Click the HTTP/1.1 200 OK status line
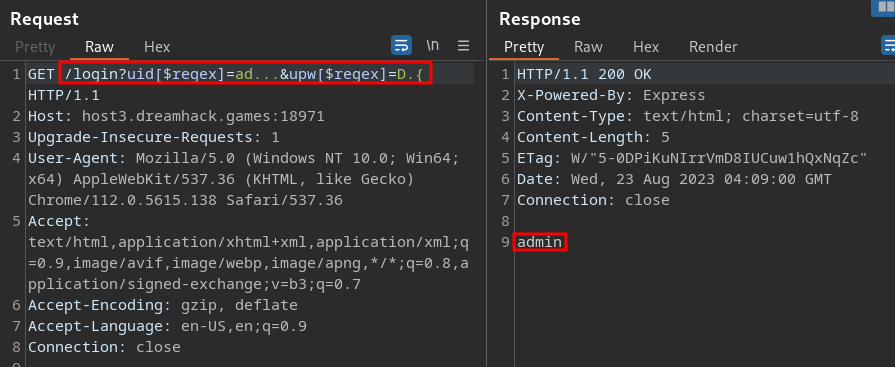This screenshot has width=895, height=367. [584, 74]
